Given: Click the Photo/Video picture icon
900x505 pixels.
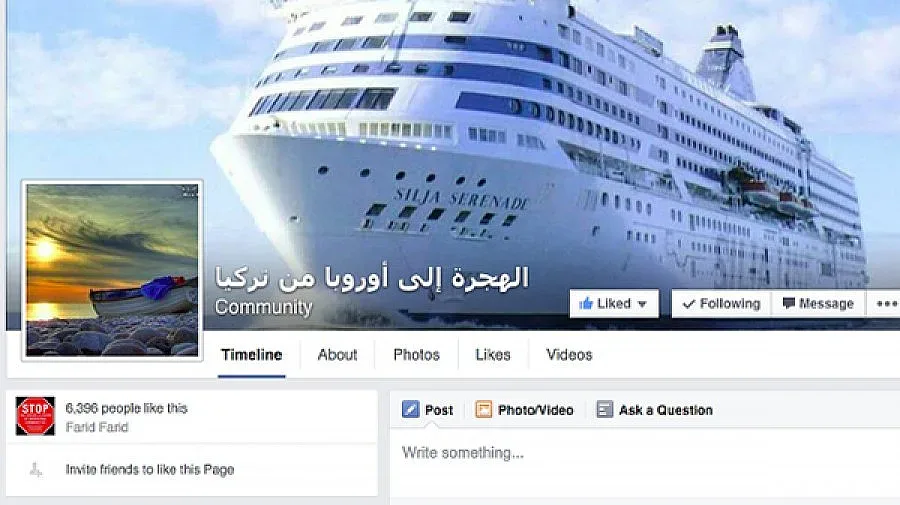Looking at the screenshot, I should (x=483, y=409).
